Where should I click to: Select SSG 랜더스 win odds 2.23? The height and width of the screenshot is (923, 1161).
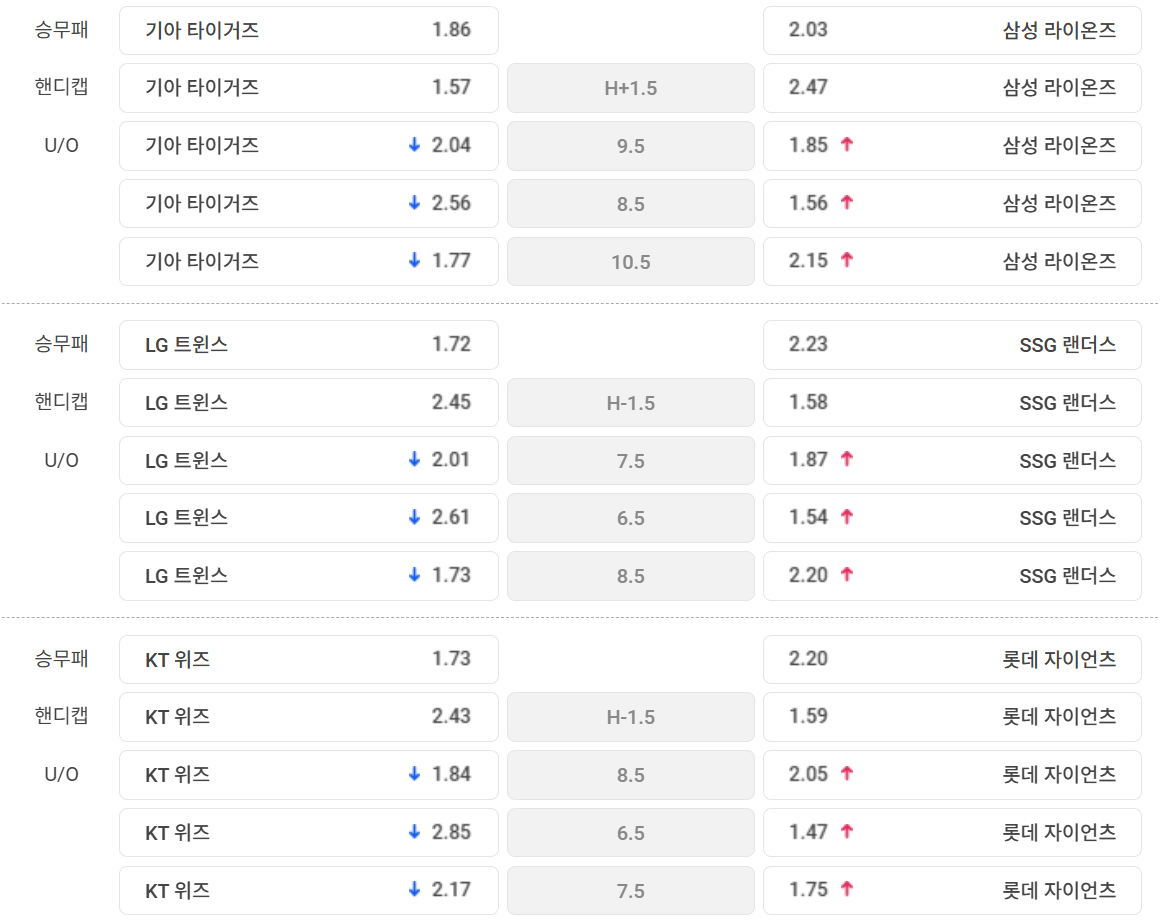(952, 345)
